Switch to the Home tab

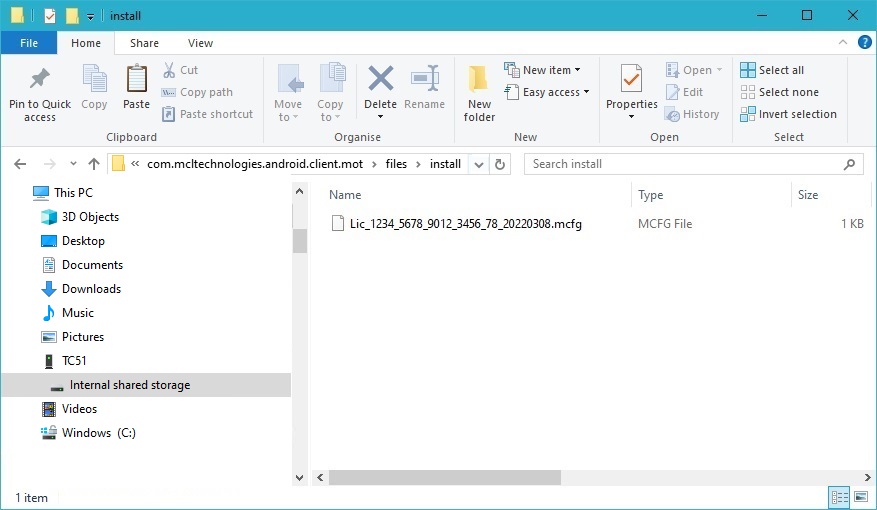click(86, 43)
